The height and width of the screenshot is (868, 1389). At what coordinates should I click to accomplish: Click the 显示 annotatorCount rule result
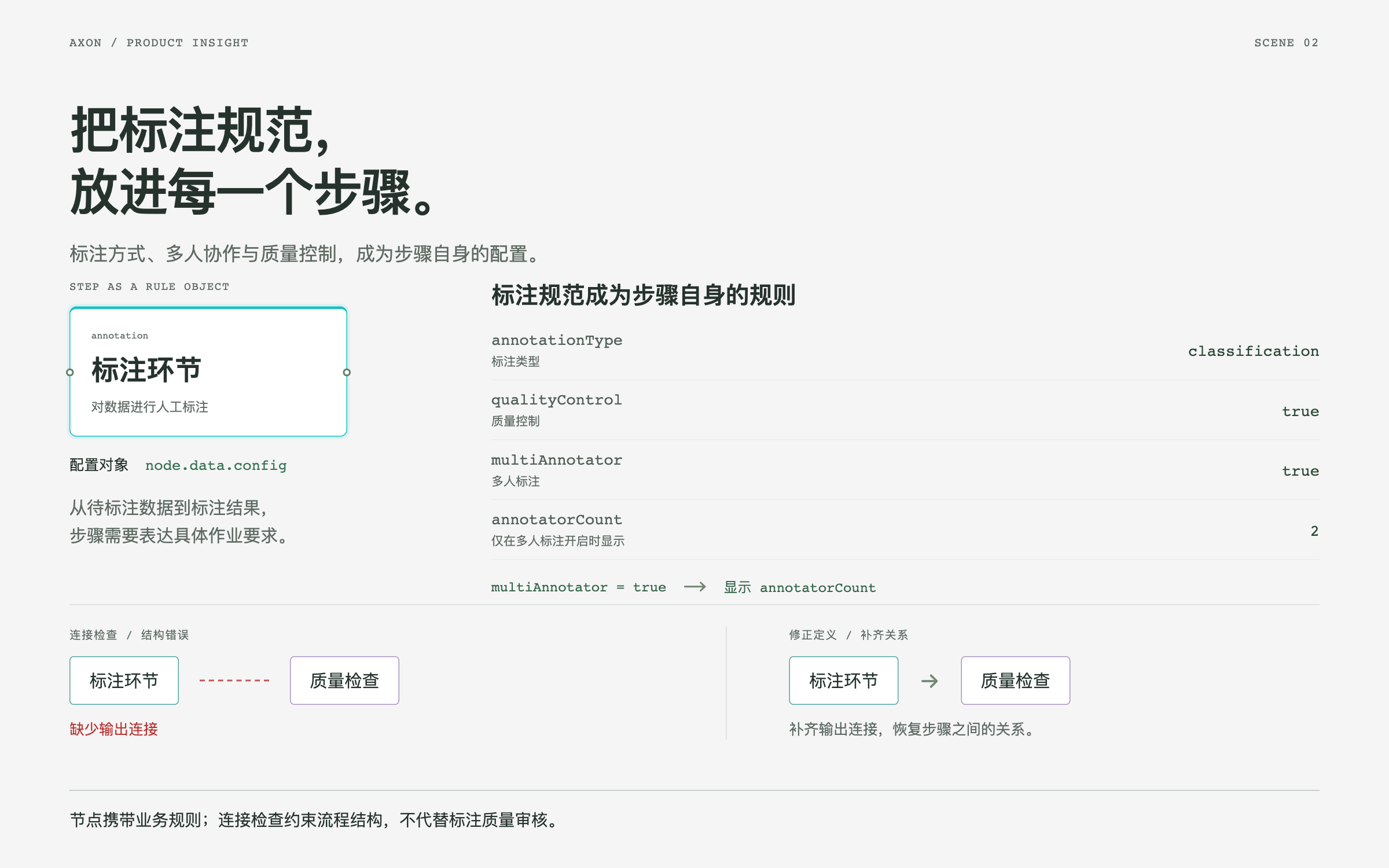[x=800, y=587]
